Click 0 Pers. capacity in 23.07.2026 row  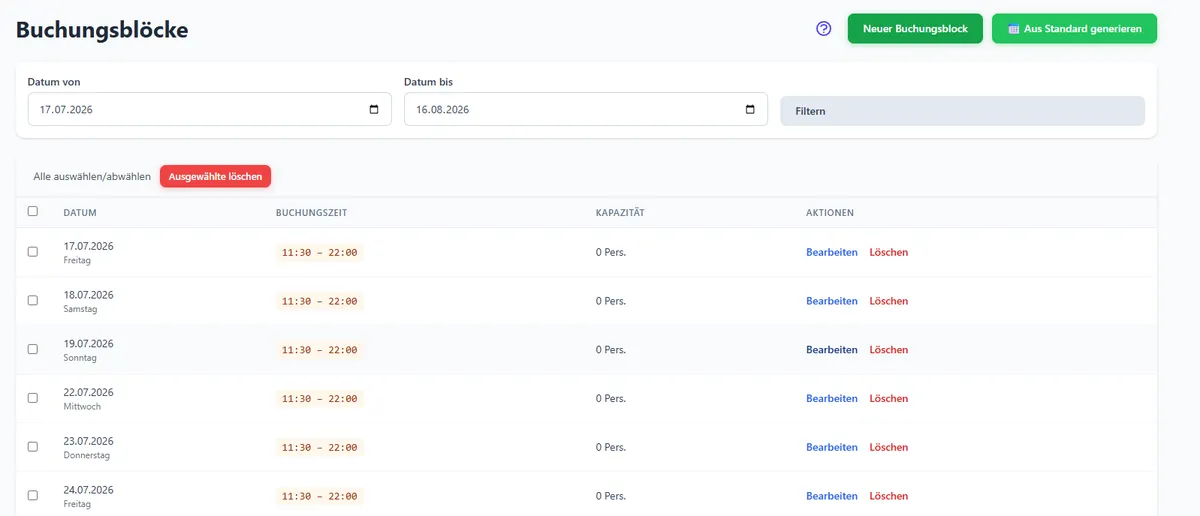click(611, 447)
